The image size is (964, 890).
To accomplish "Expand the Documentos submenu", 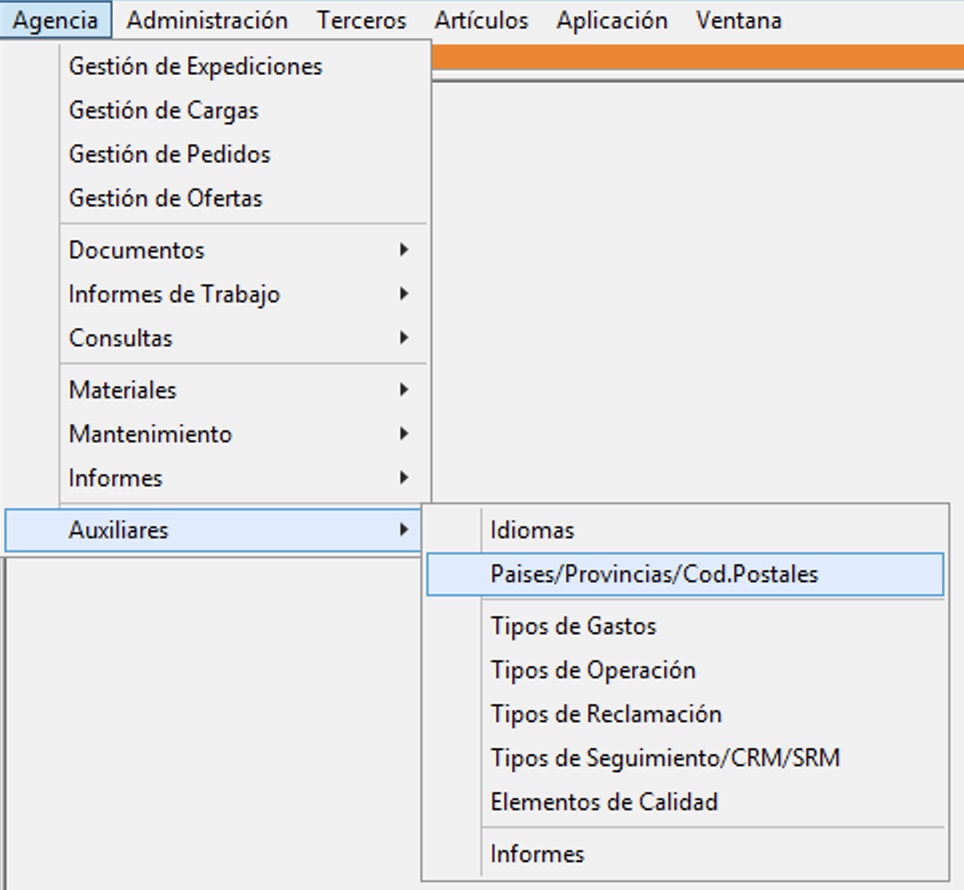I will click(x=137, y=251).
